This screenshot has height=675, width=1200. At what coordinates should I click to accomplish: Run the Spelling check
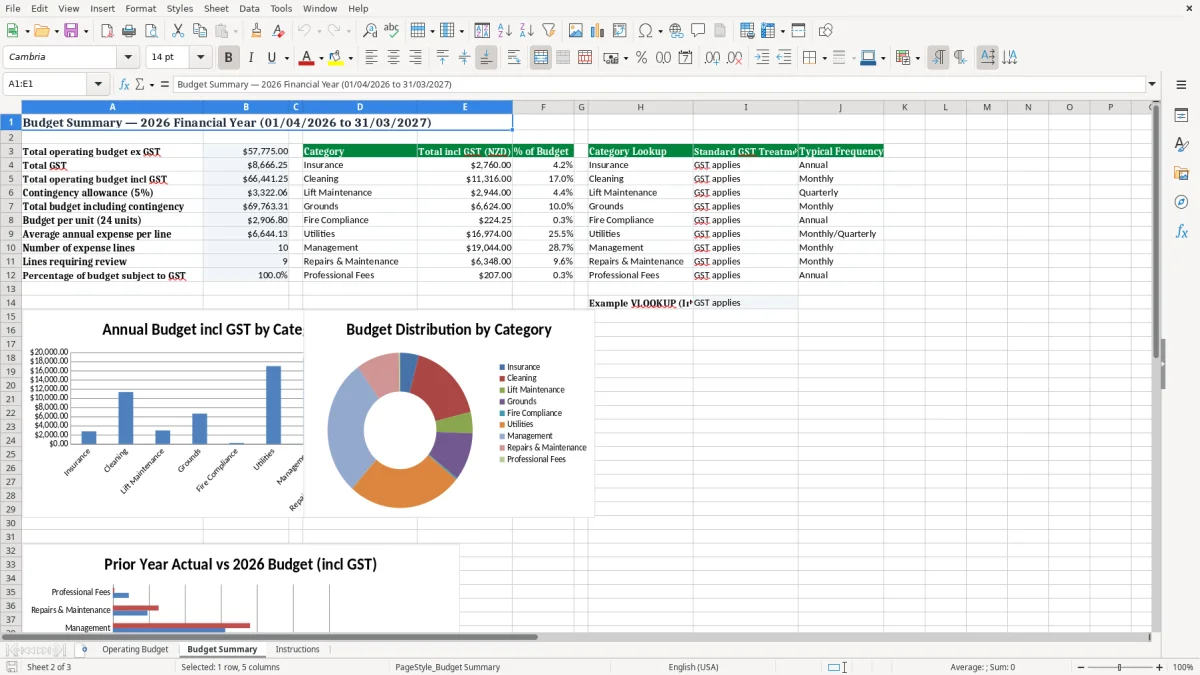click(391, 31)
